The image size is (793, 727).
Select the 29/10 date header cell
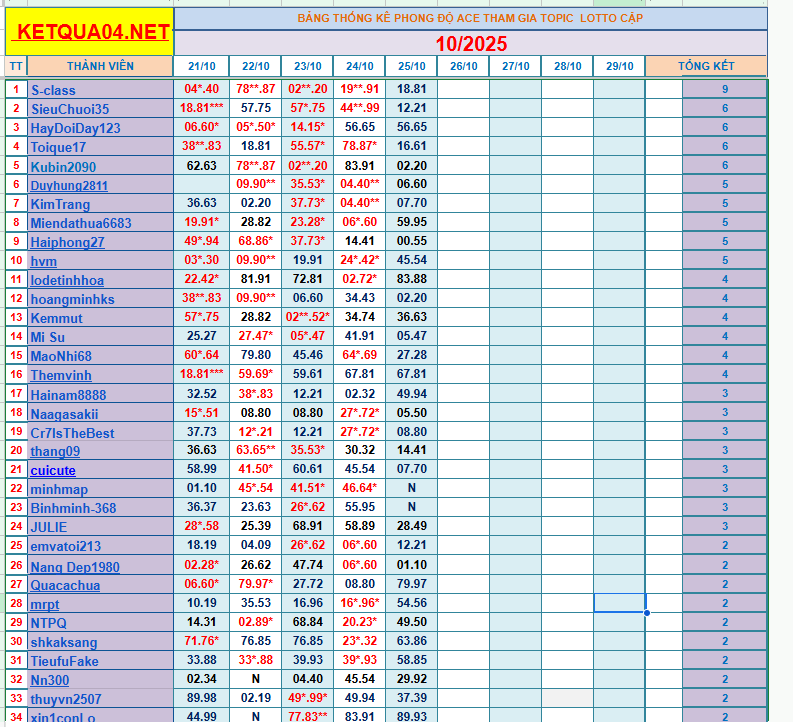point(619,66)
